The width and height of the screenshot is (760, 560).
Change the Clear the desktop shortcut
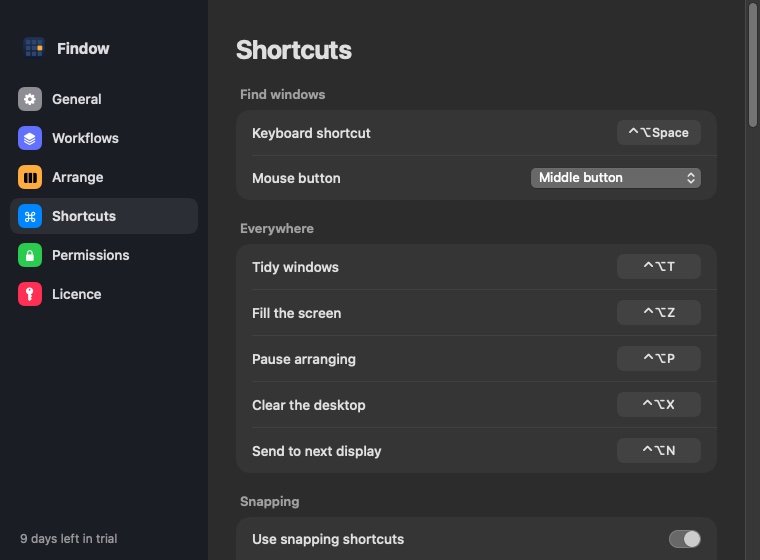(x=659, y=405)
